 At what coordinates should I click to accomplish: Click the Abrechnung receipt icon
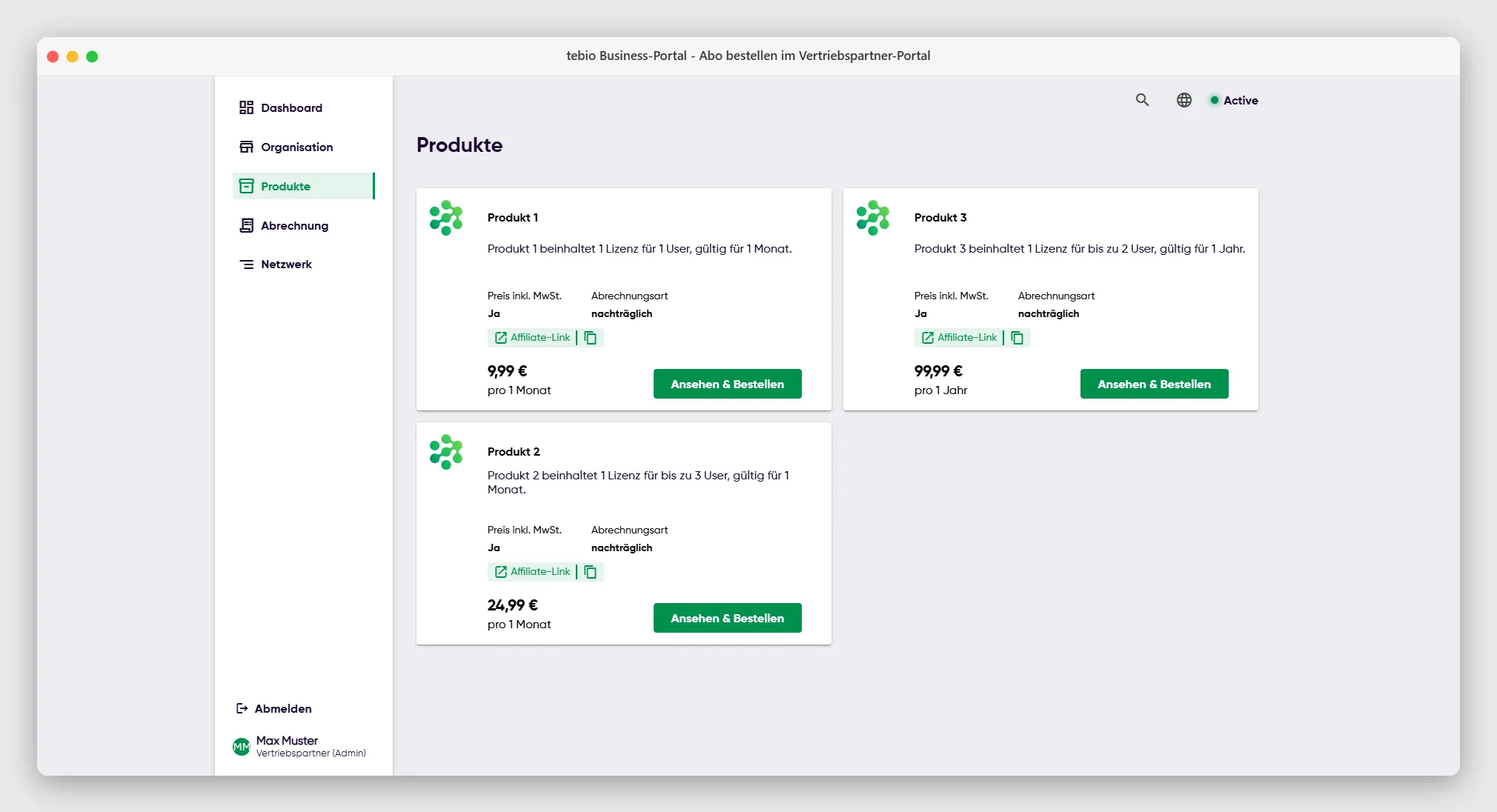click(247, 225)
